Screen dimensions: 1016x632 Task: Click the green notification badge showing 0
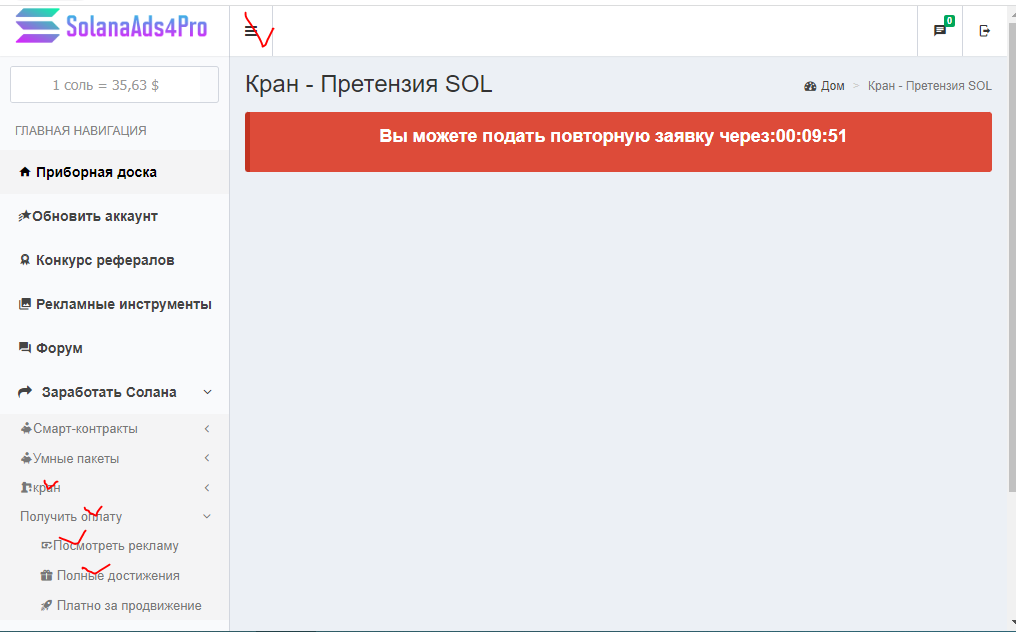949,21
